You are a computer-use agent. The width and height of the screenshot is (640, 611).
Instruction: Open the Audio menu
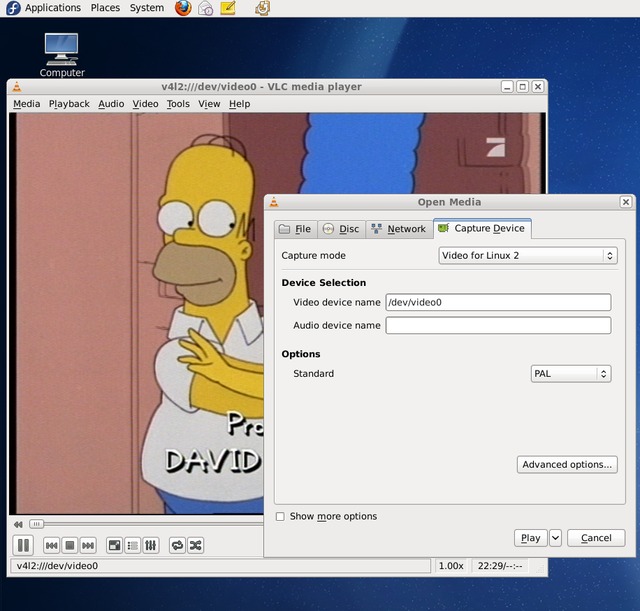click(111, 104)
